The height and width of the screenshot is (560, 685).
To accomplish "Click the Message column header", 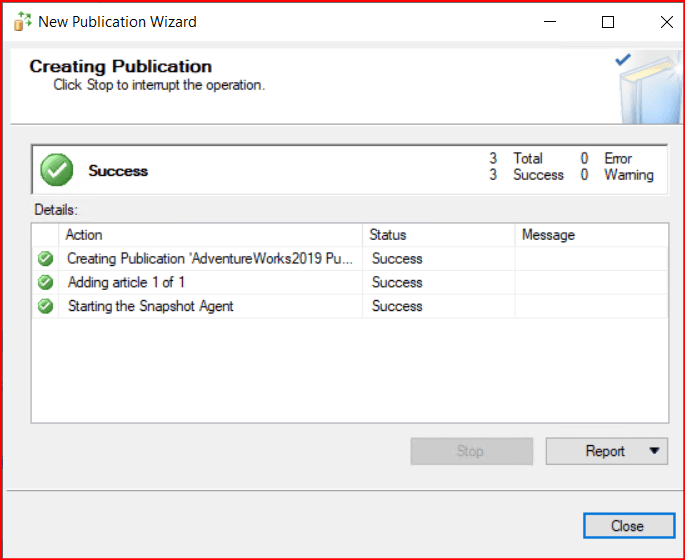I will pos(590,235).
